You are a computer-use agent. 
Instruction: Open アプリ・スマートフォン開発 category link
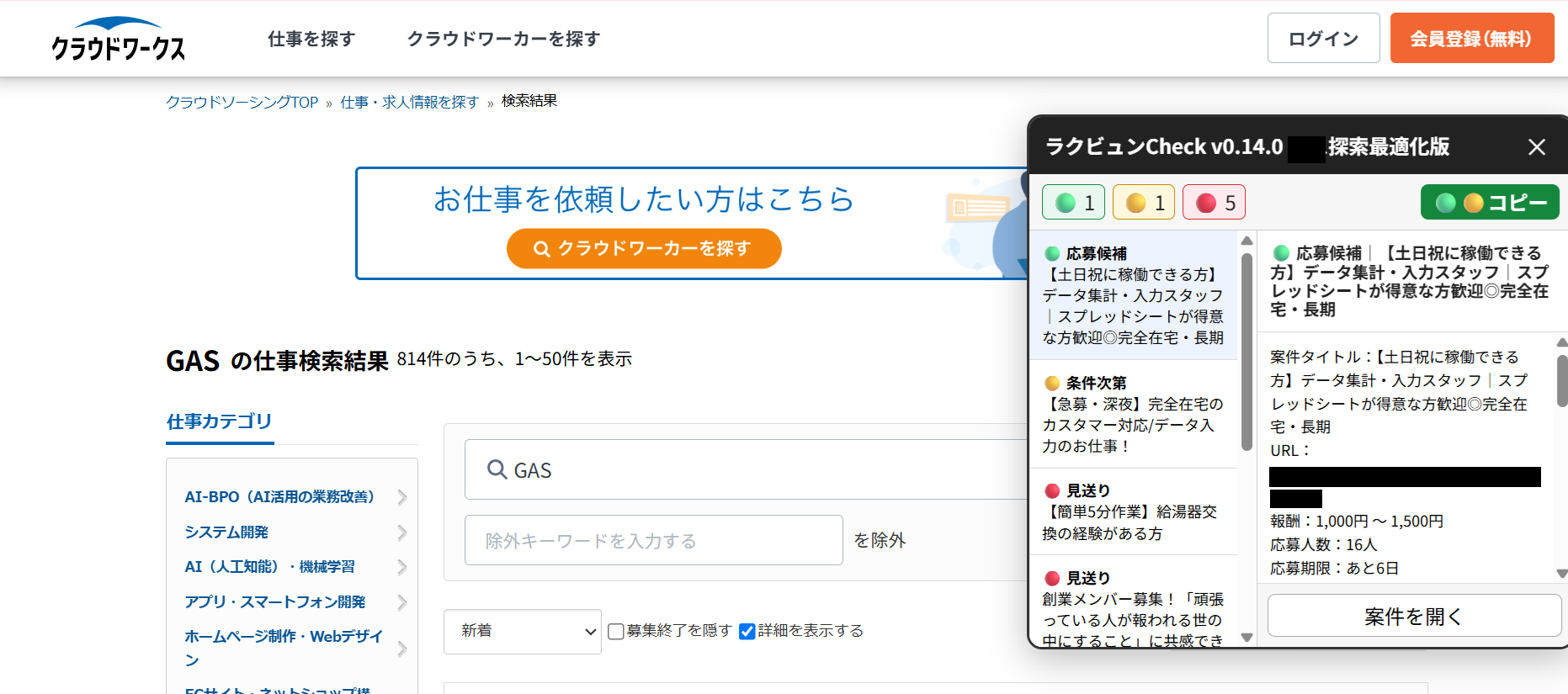click(275, 602)
